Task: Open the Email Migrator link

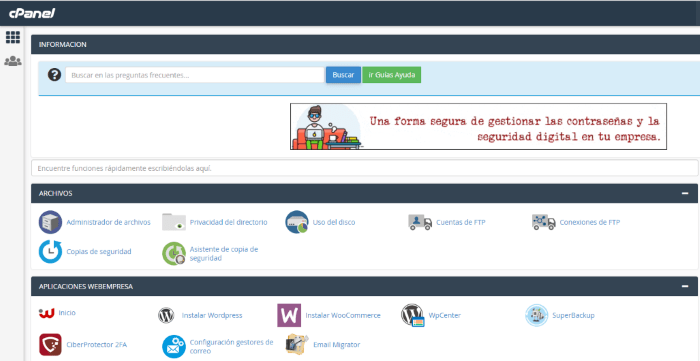Action: pyautogui.click(x=337, y=344)
